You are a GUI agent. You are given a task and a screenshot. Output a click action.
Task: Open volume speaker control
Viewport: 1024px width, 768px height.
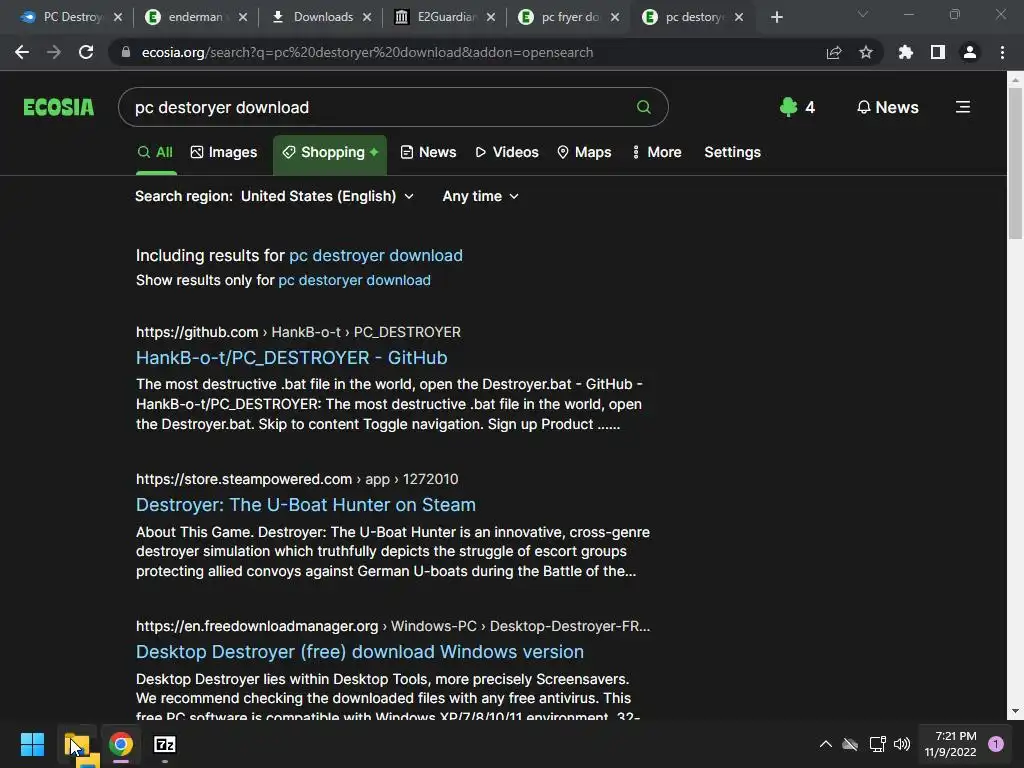902,744
